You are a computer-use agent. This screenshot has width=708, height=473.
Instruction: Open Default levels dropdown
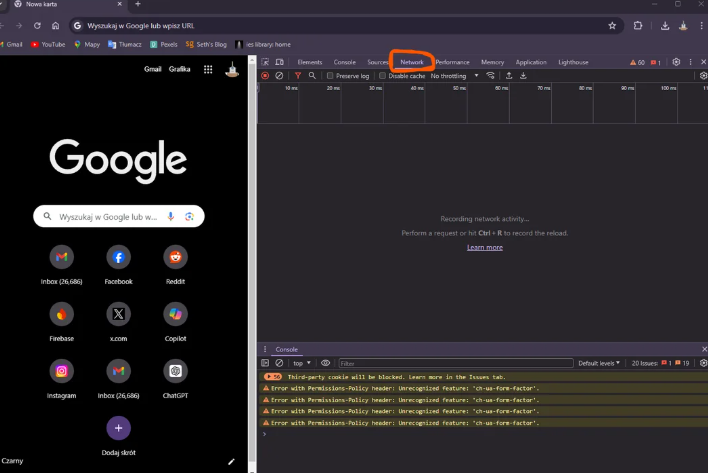(x=599, y=363)
